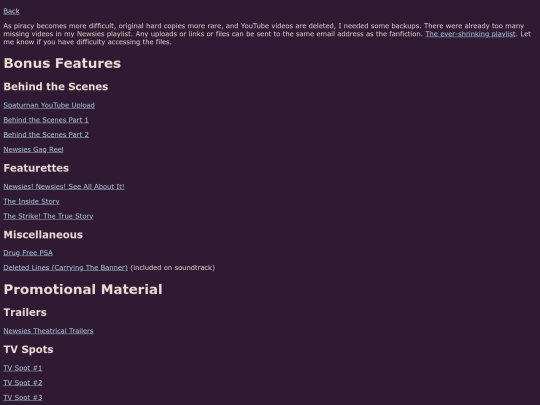Image resolution: width=540 pixels, height=405 pixels.
Task: Click the Miscellaneous heading
Action: 43,235
